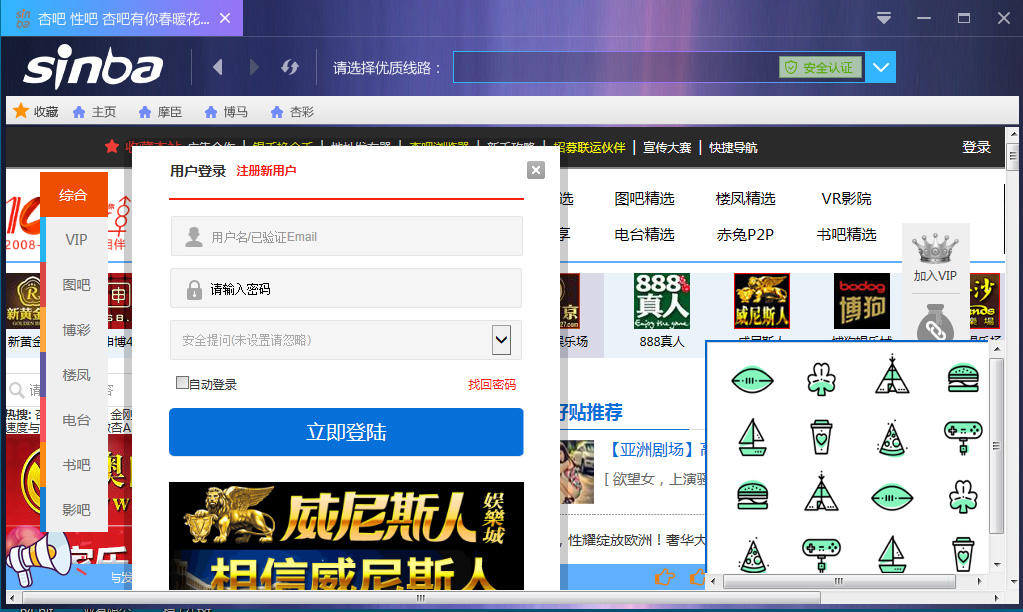
Task: Open the 主页 home bookmark
Action: (94, 112)
